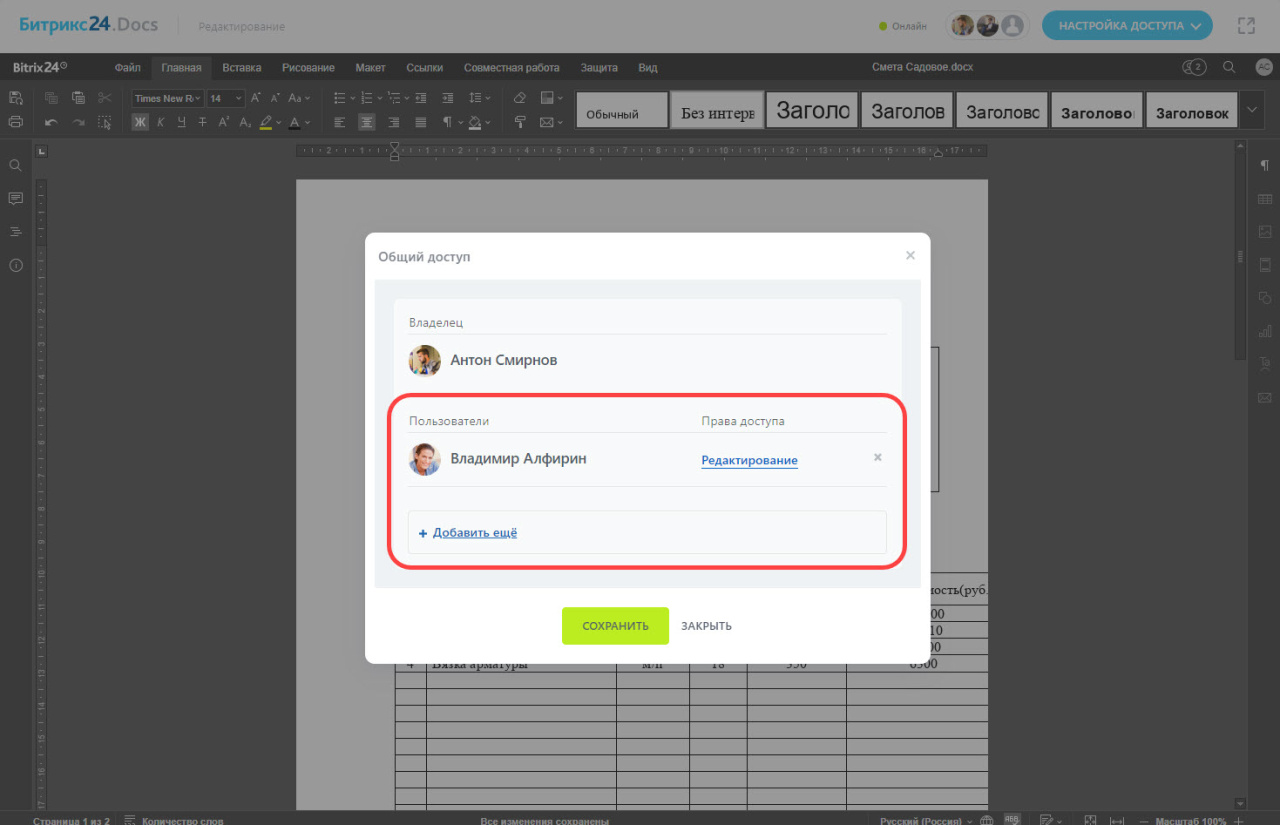Select the Обычный style thumbnail

(621, 110)
